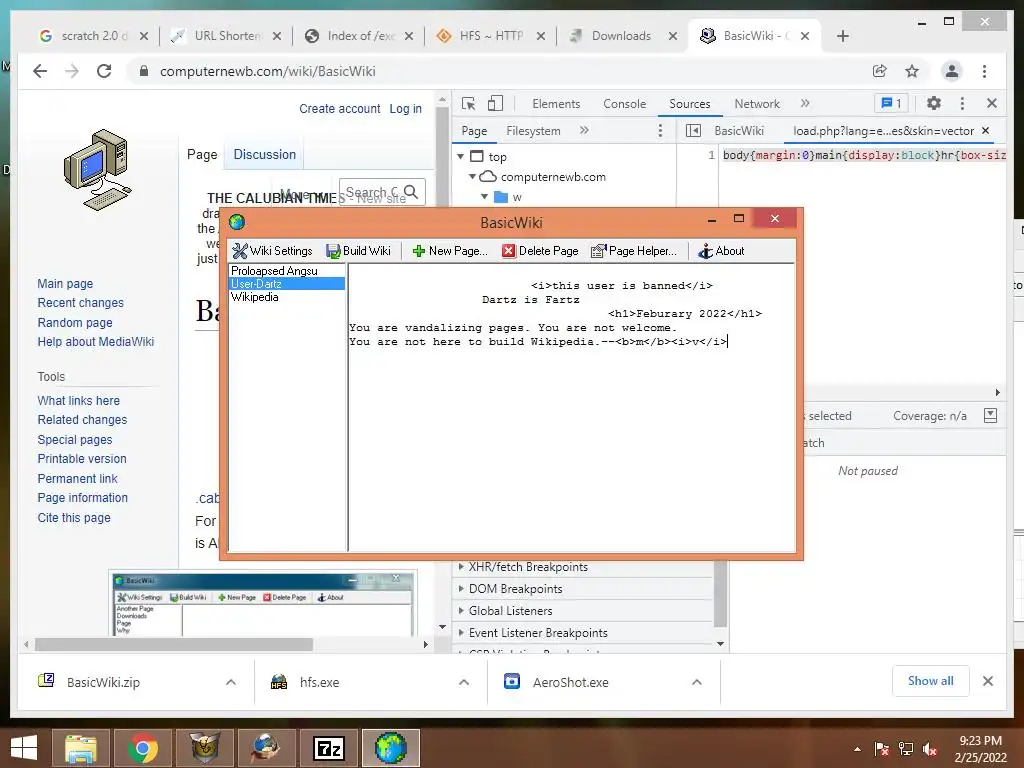Show more DevTools tabs chevron
1024x768 pixels.
tap(805, 103)
